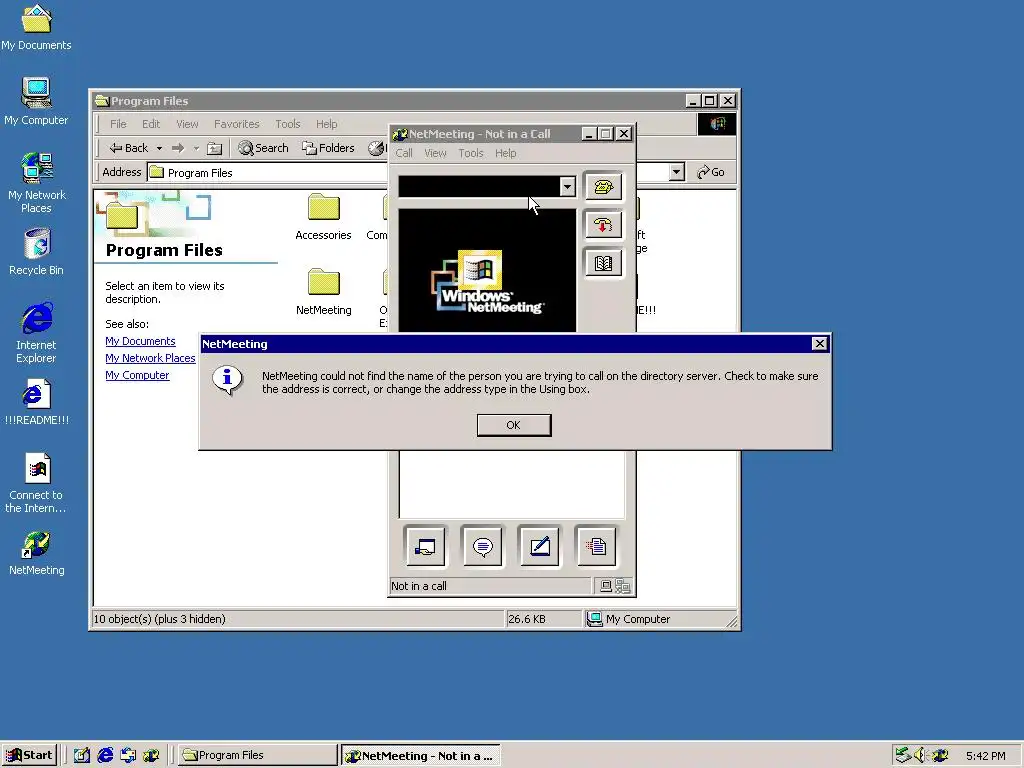Open the Edit menu in Program Files window

click(x=151, y=124)
